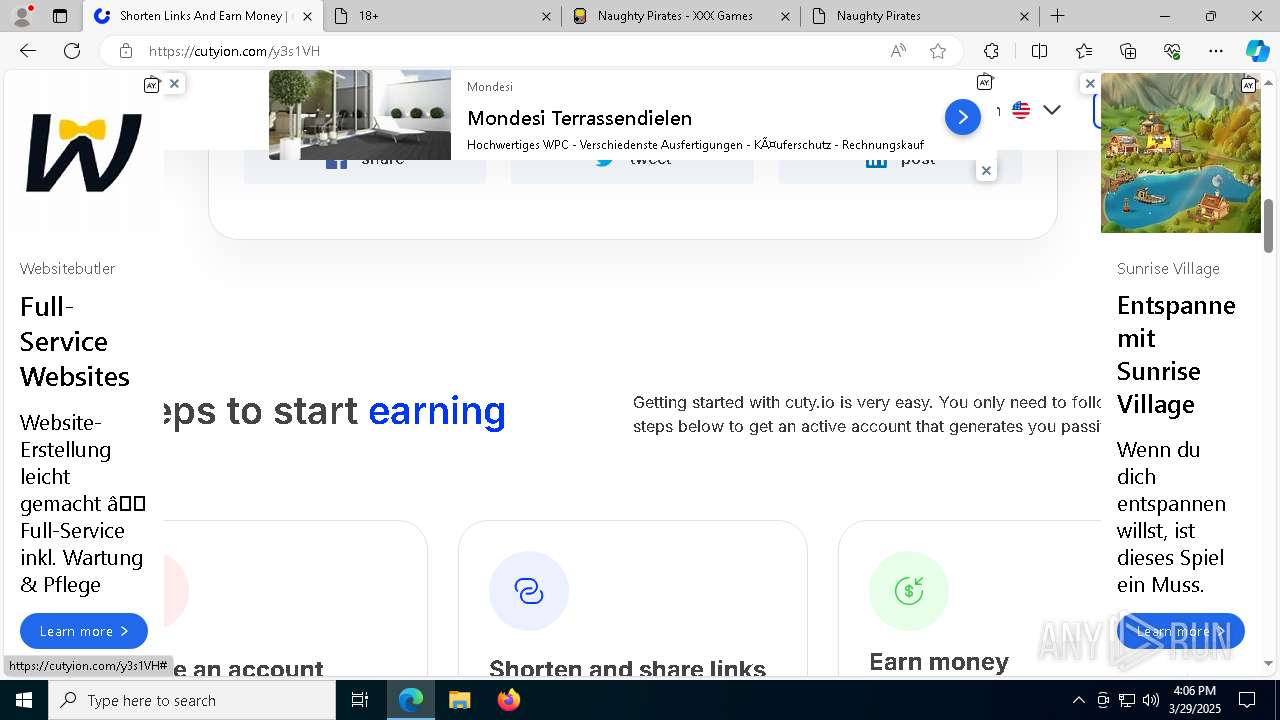Click Learn more on Websitebutler ad
This screenshot has height=720, width=1280.
tap(84, 631)
